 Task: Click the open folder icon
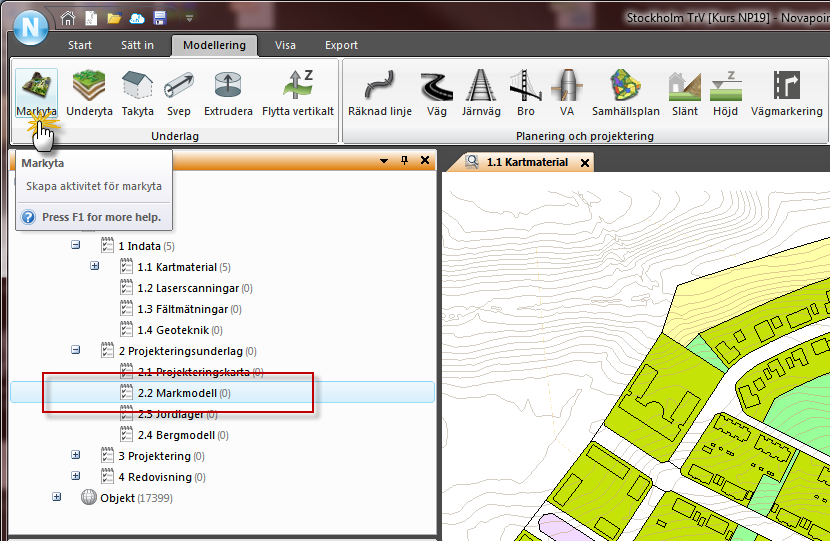click(x=114, y=19)
